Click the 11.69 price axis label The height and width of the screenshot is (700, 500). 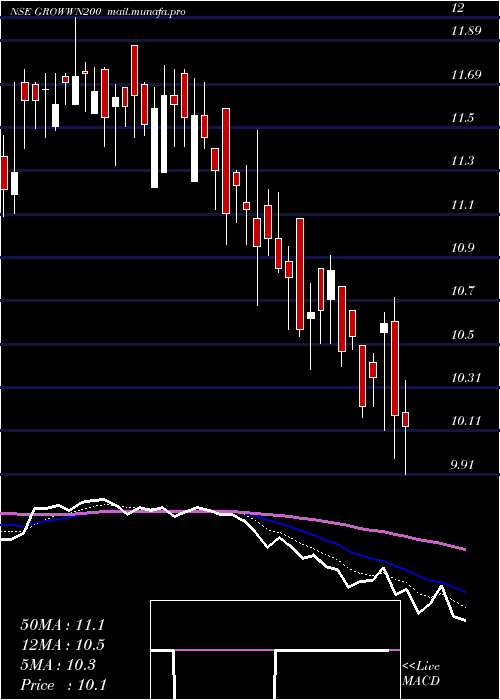pos(466,74)
